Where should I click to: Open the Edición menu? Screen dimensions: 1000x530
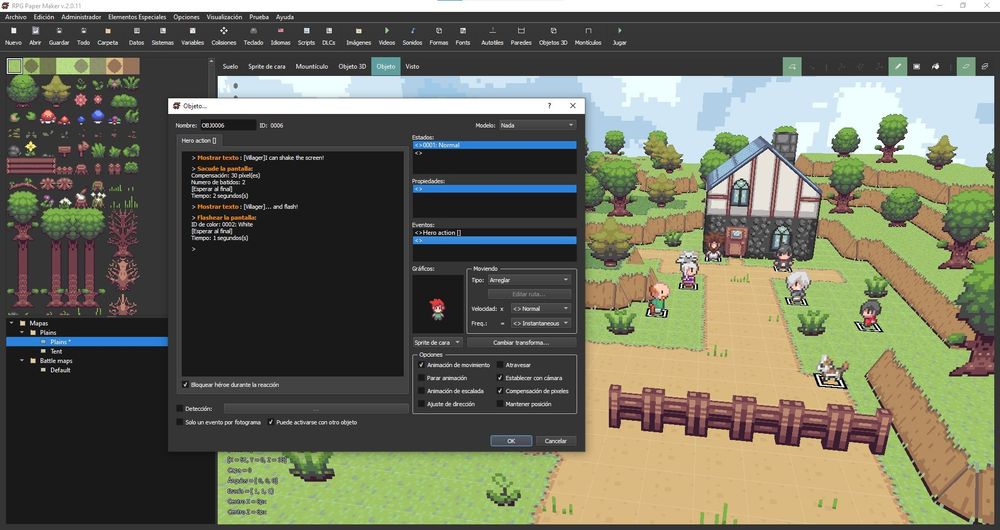44,17
